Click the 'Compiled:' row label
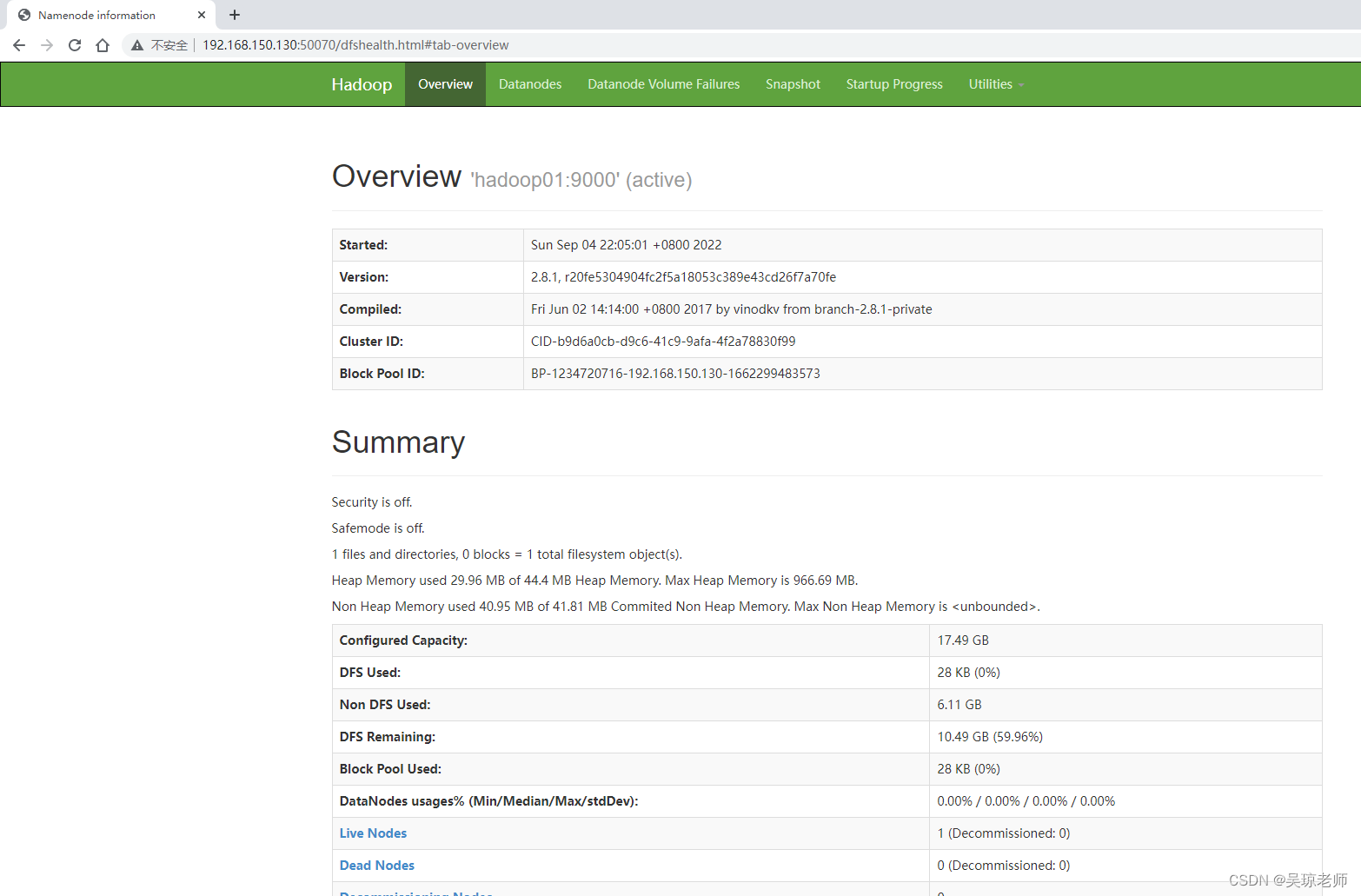The width and height of the screenshot is (1361, 896). tap(370, 309)
